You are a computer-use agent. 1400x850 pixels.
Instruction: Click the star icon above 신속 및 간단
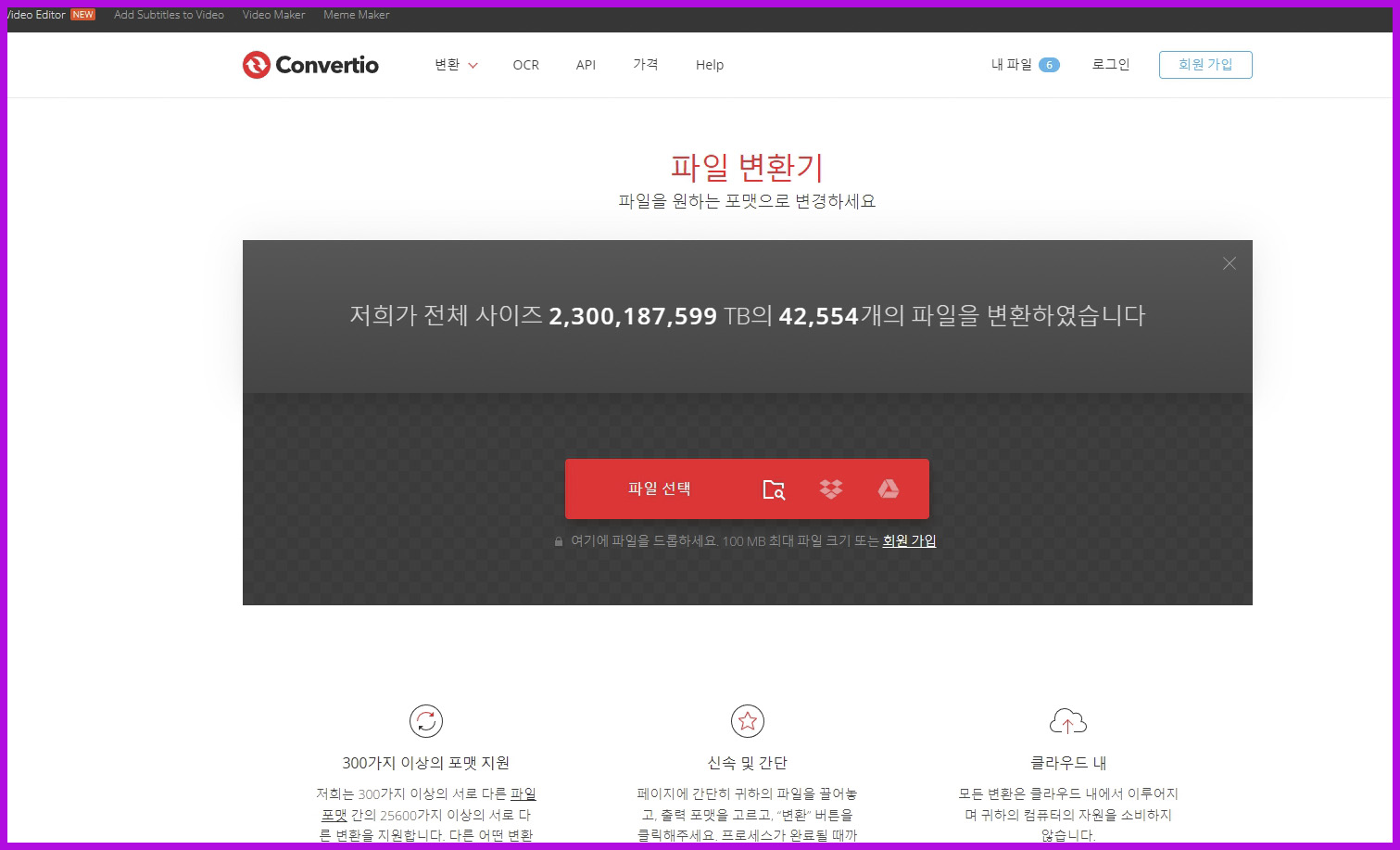pos(747,721)
